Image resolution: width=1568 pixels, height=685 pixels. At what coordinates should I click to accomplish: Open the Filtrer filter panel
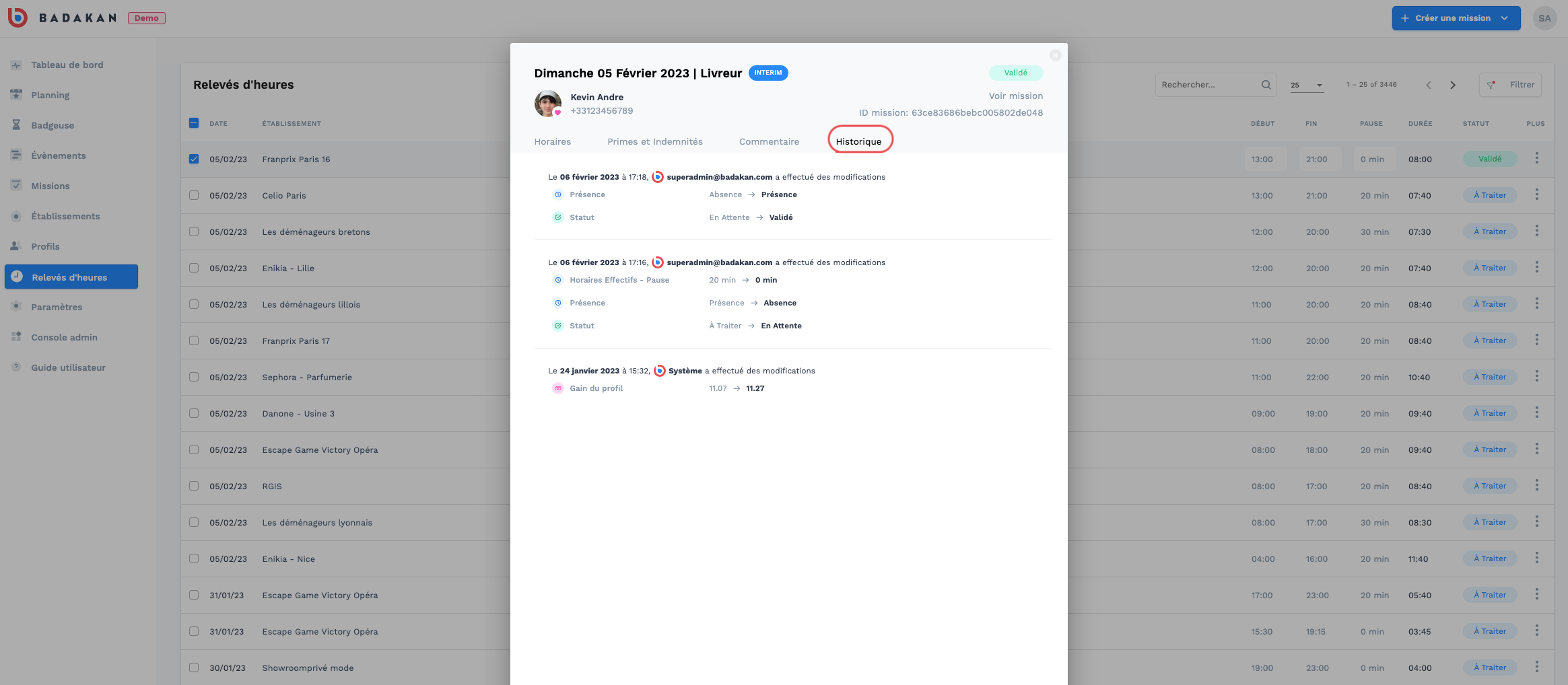click(x=1510, y=85)
